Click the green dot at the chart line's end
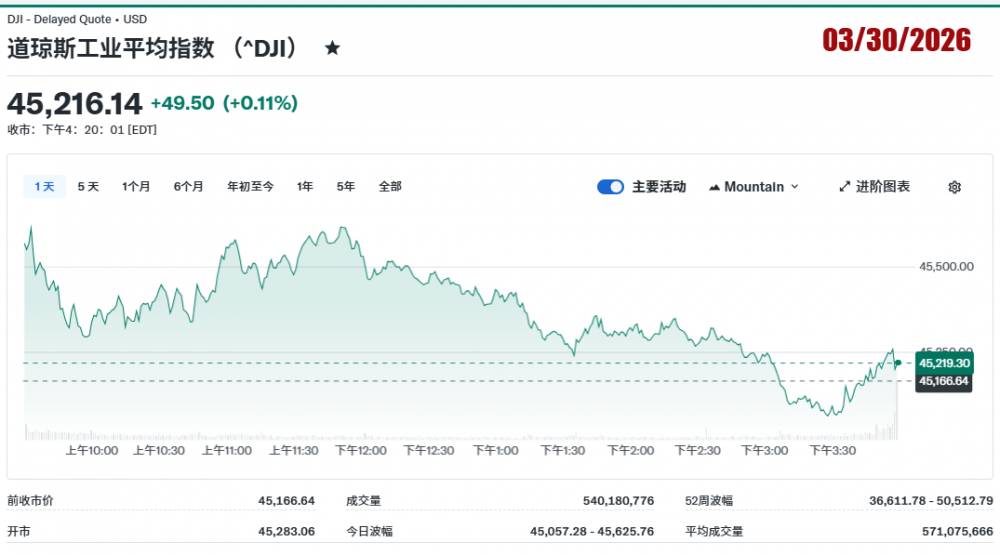 pyautogui.click(x=898, y=363)
